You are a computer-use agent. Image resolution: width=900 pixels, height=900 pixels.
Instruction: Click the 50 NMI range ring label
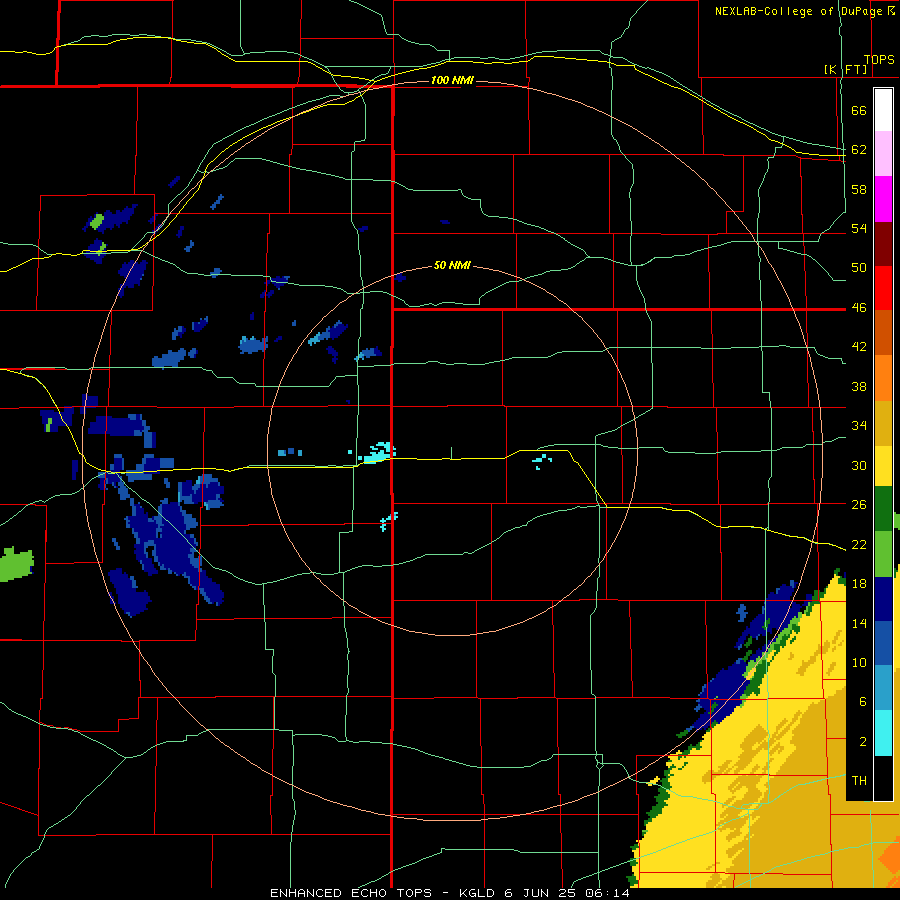coord(452,265)
